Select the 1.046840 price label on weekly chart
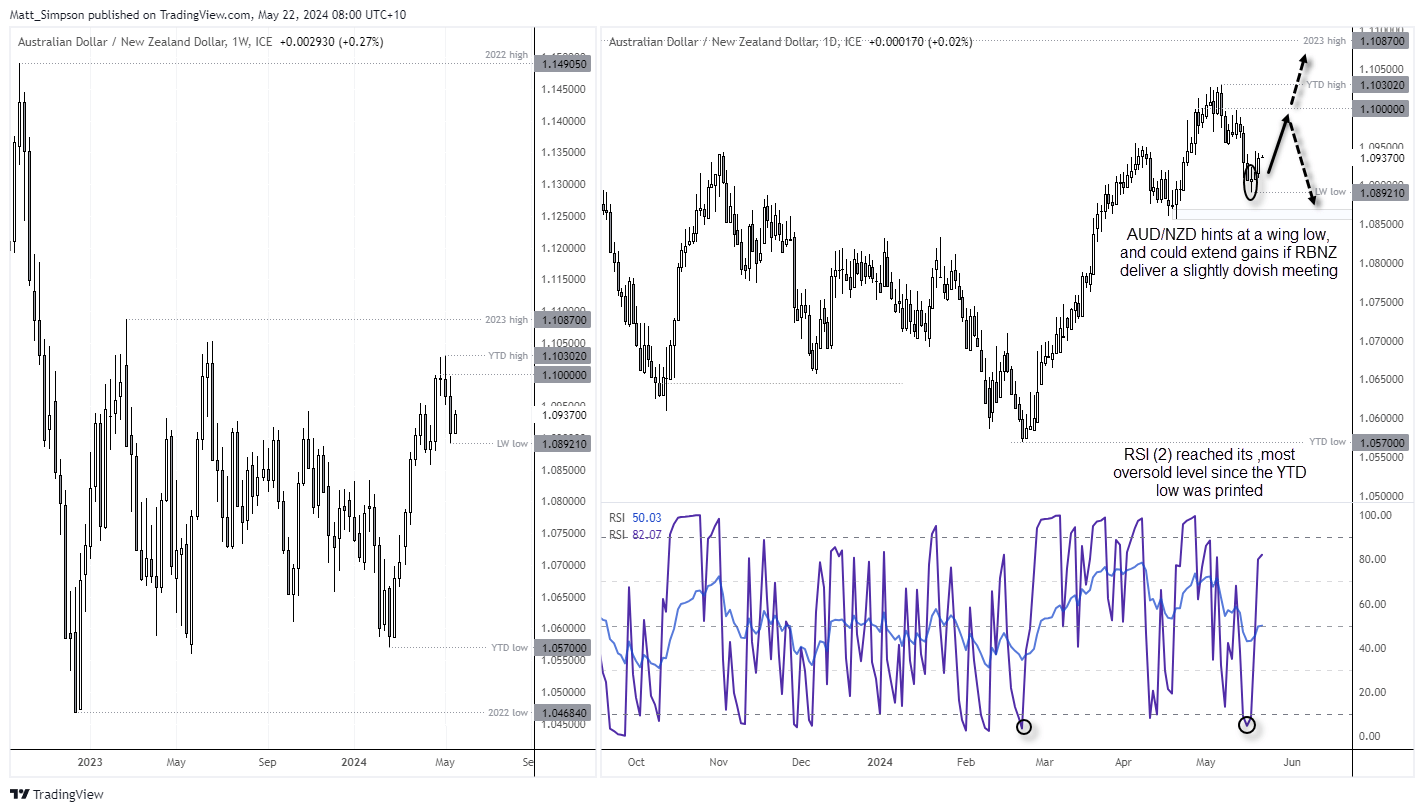1424x812 pixels. [564, 713]
